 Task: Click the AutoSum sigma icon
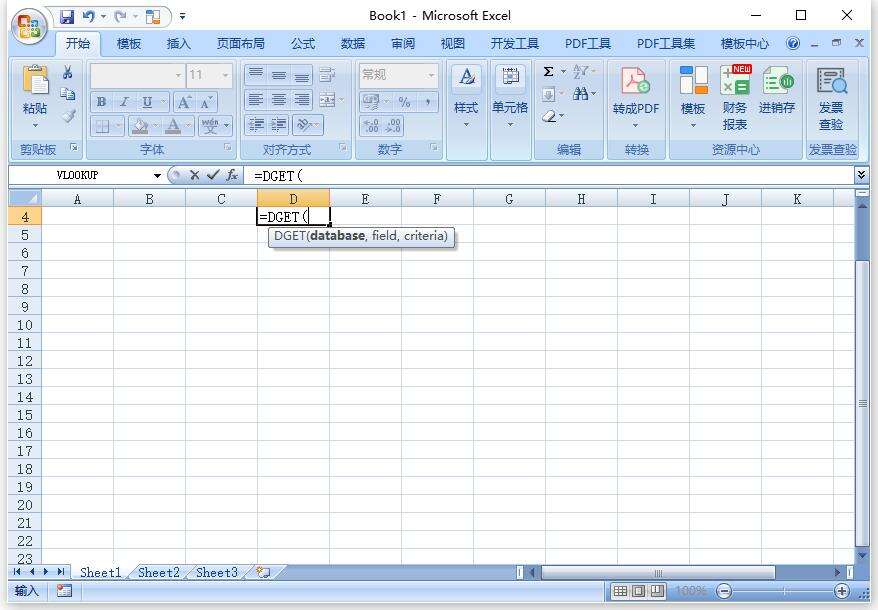point(549,72)
